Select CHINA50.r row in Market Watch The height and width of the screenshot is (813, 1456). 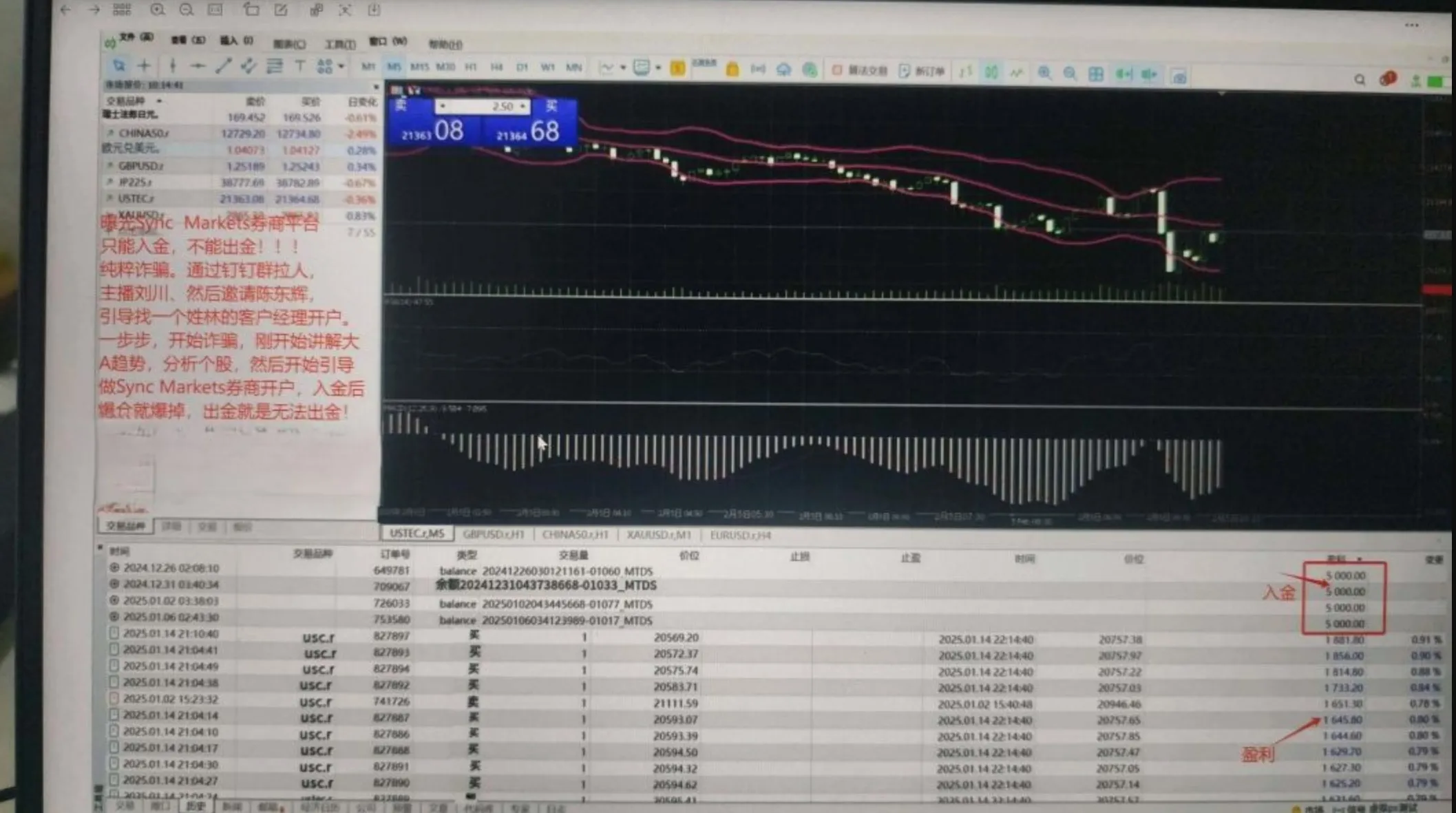coord(240,133)
